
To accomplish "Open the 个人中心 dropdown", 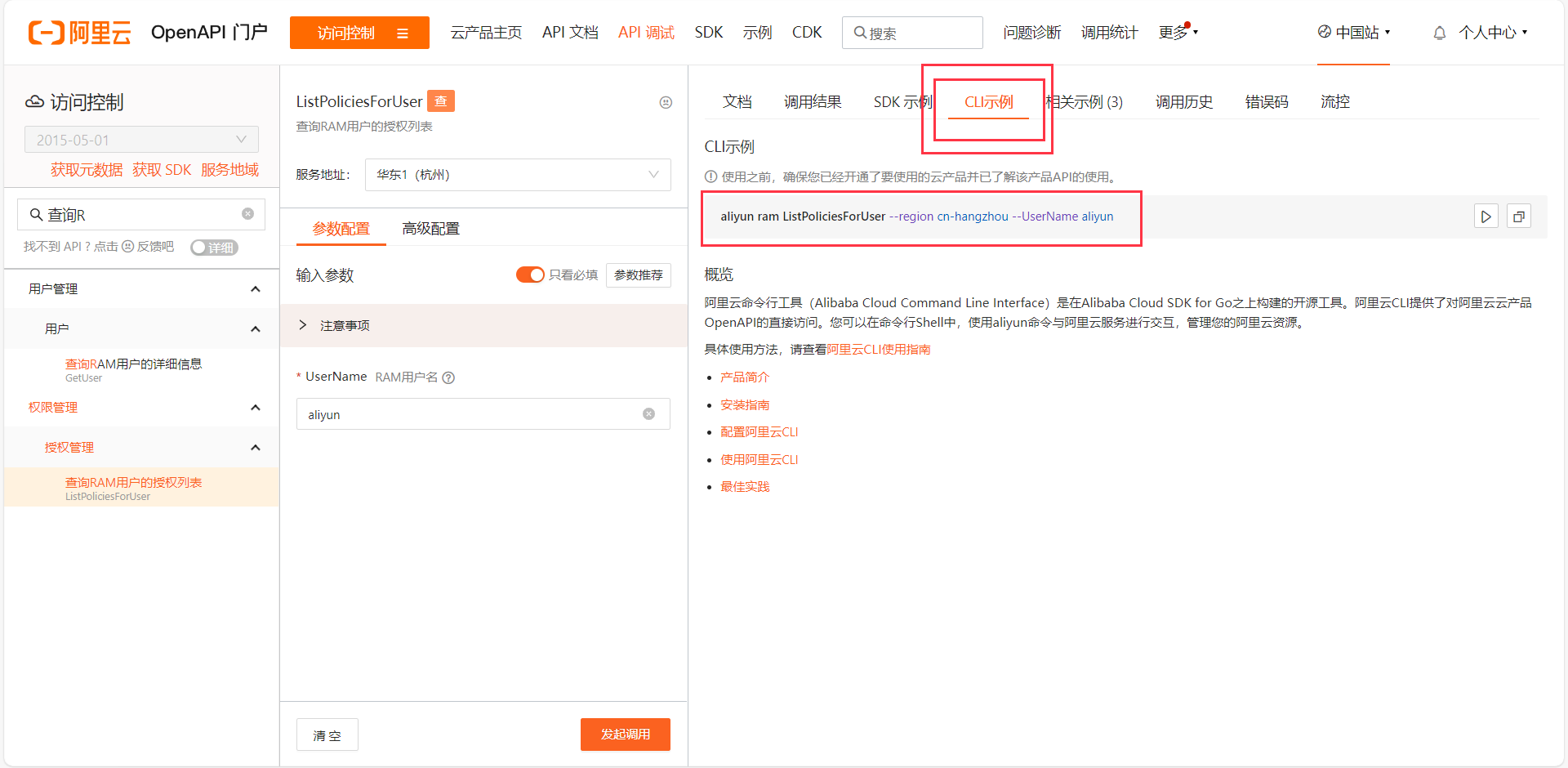I will pyautogui.click(x=1493, y=33).
